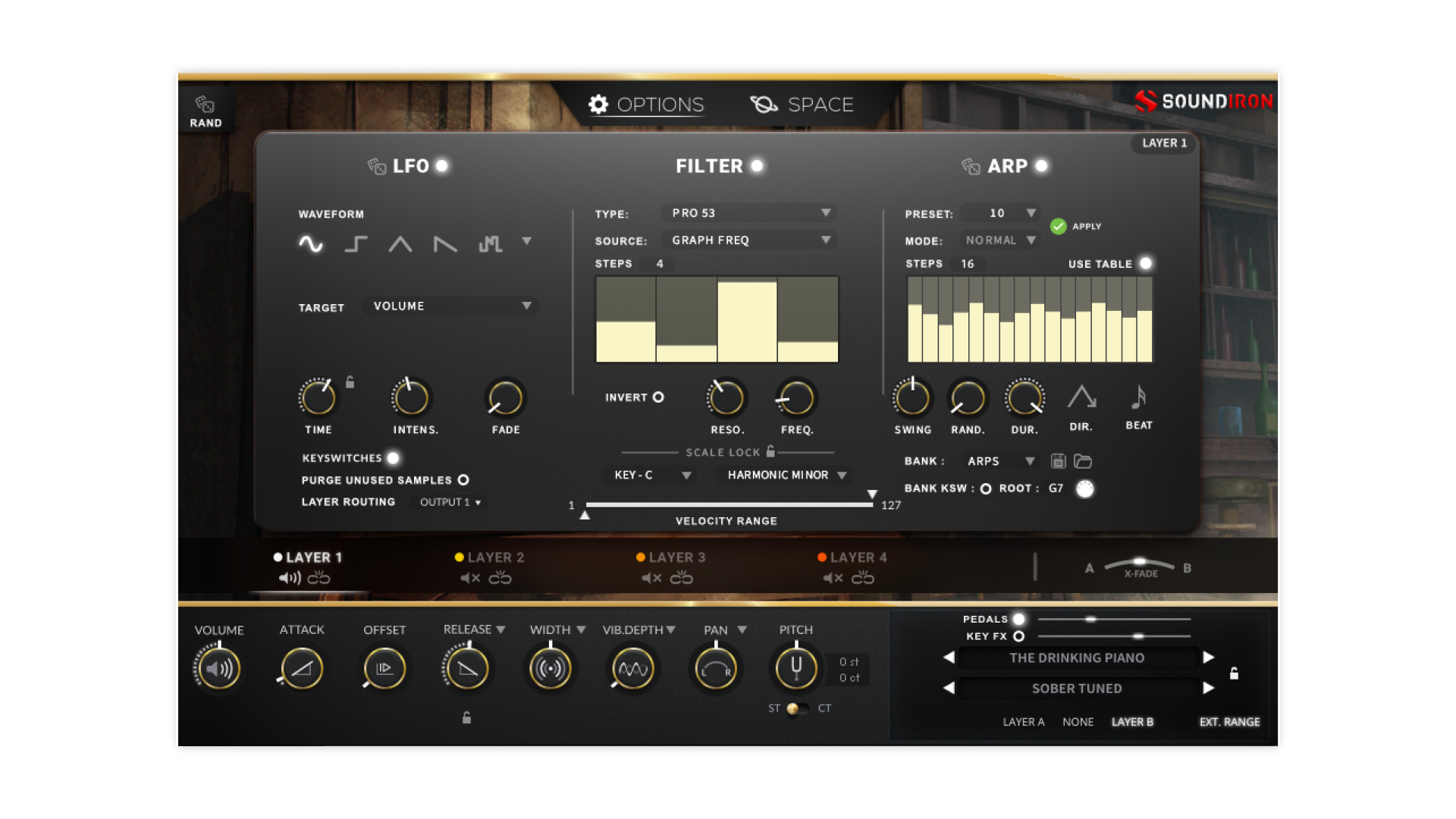Click the filter STEPS value field
This screenshot has height=819, width=1456.
659,264
